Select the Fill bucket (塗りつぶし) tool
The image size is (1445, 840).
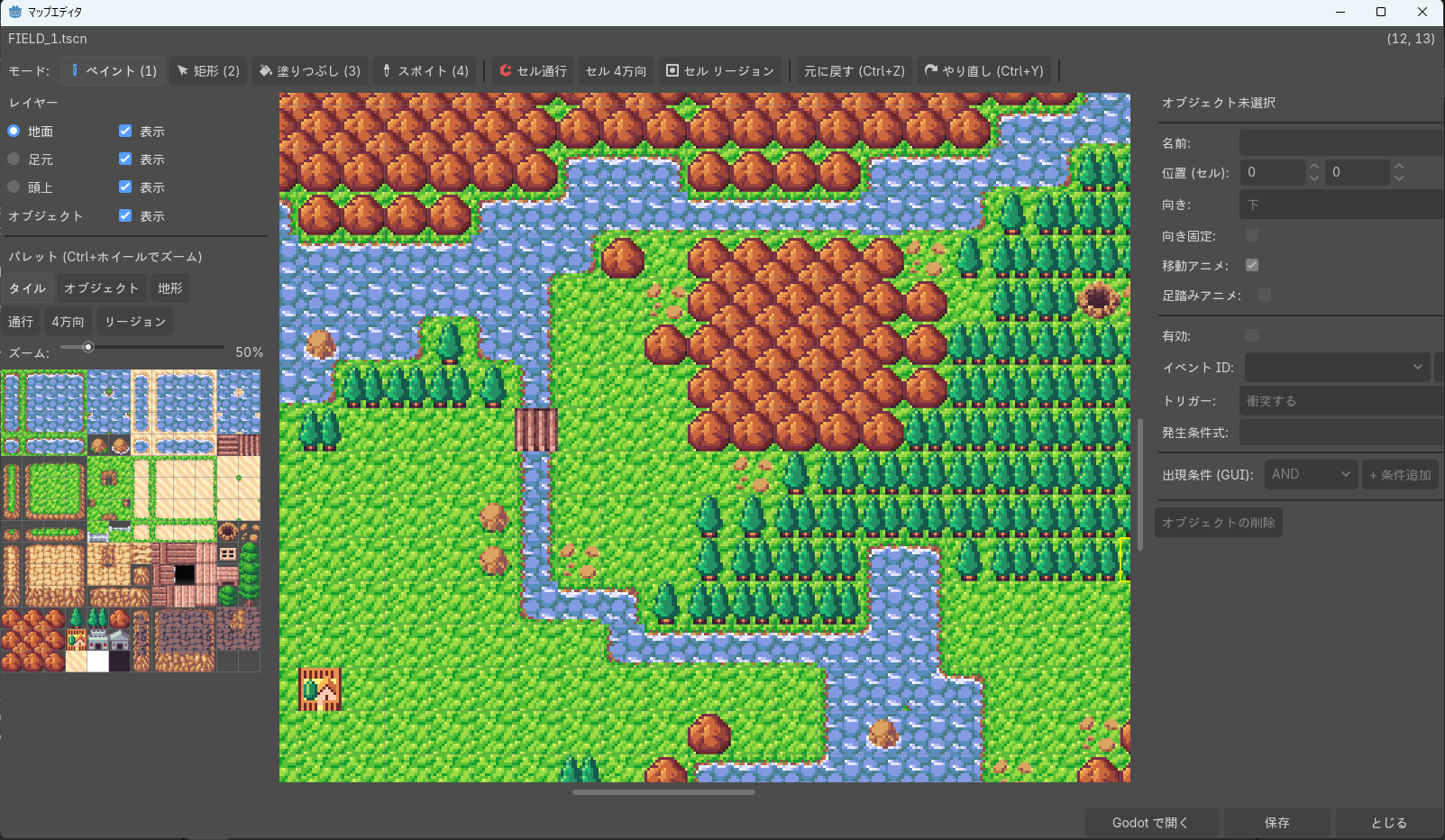310,70
